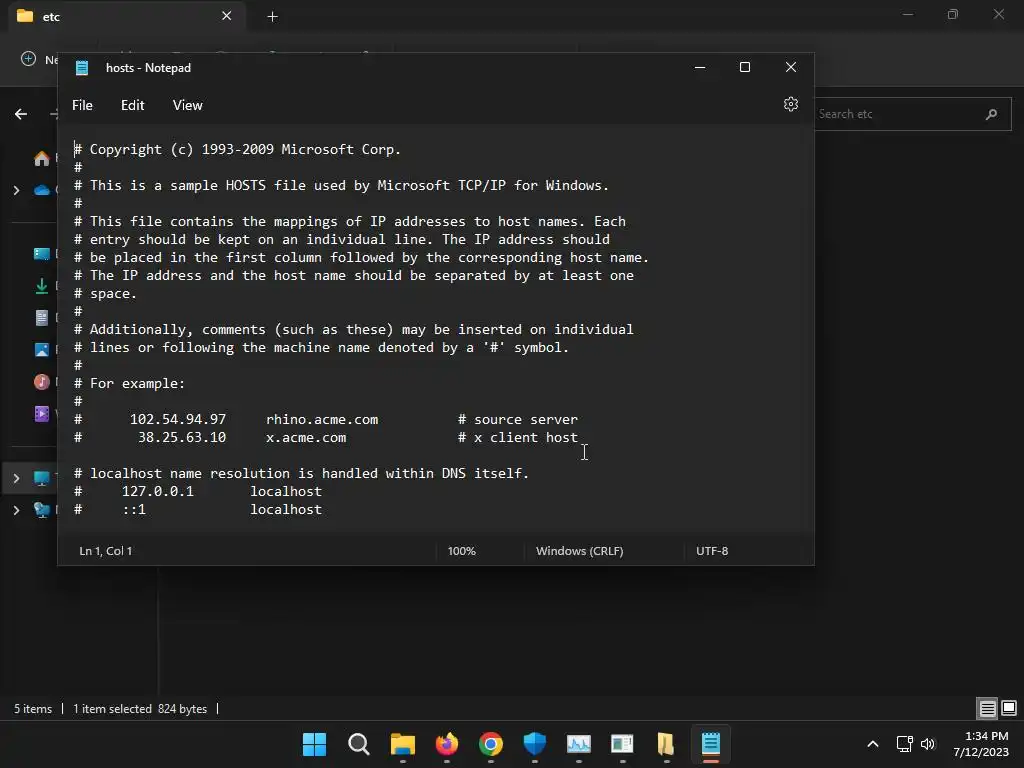Open Documents icon in Explorer sidebar
This screenshot has width=1024, height=768.
click(x=42, y=317)
